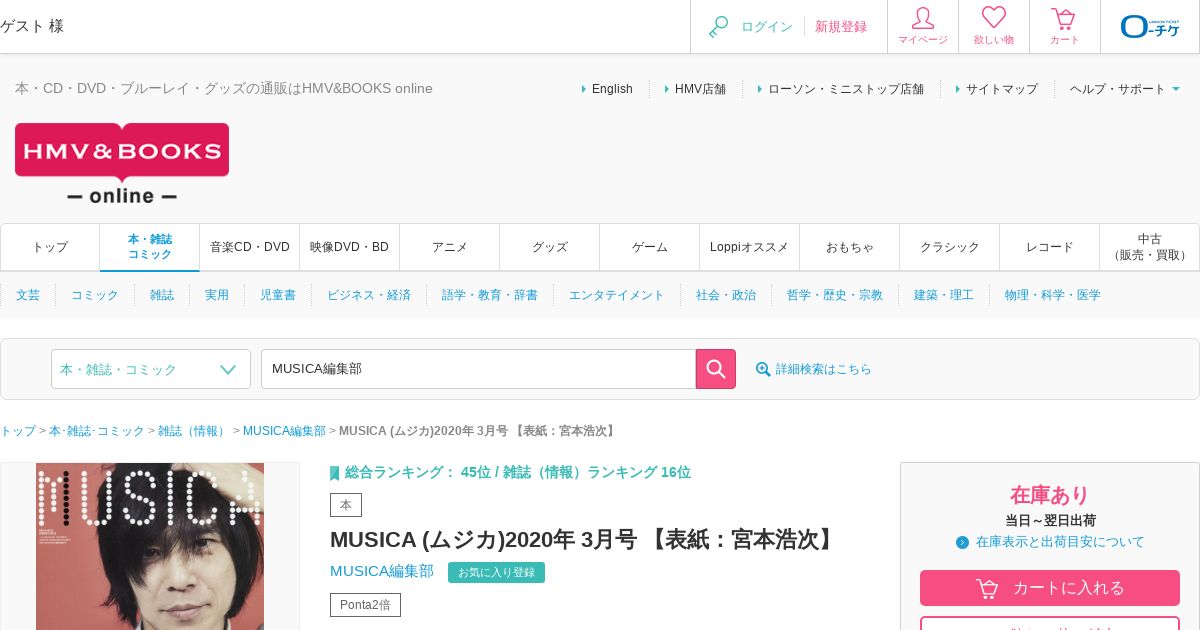Image resolution: width=1200 pixels, height=630 pixels.
Task: Go to ビジネス・経済 subcategory
Action: [369, 295]
